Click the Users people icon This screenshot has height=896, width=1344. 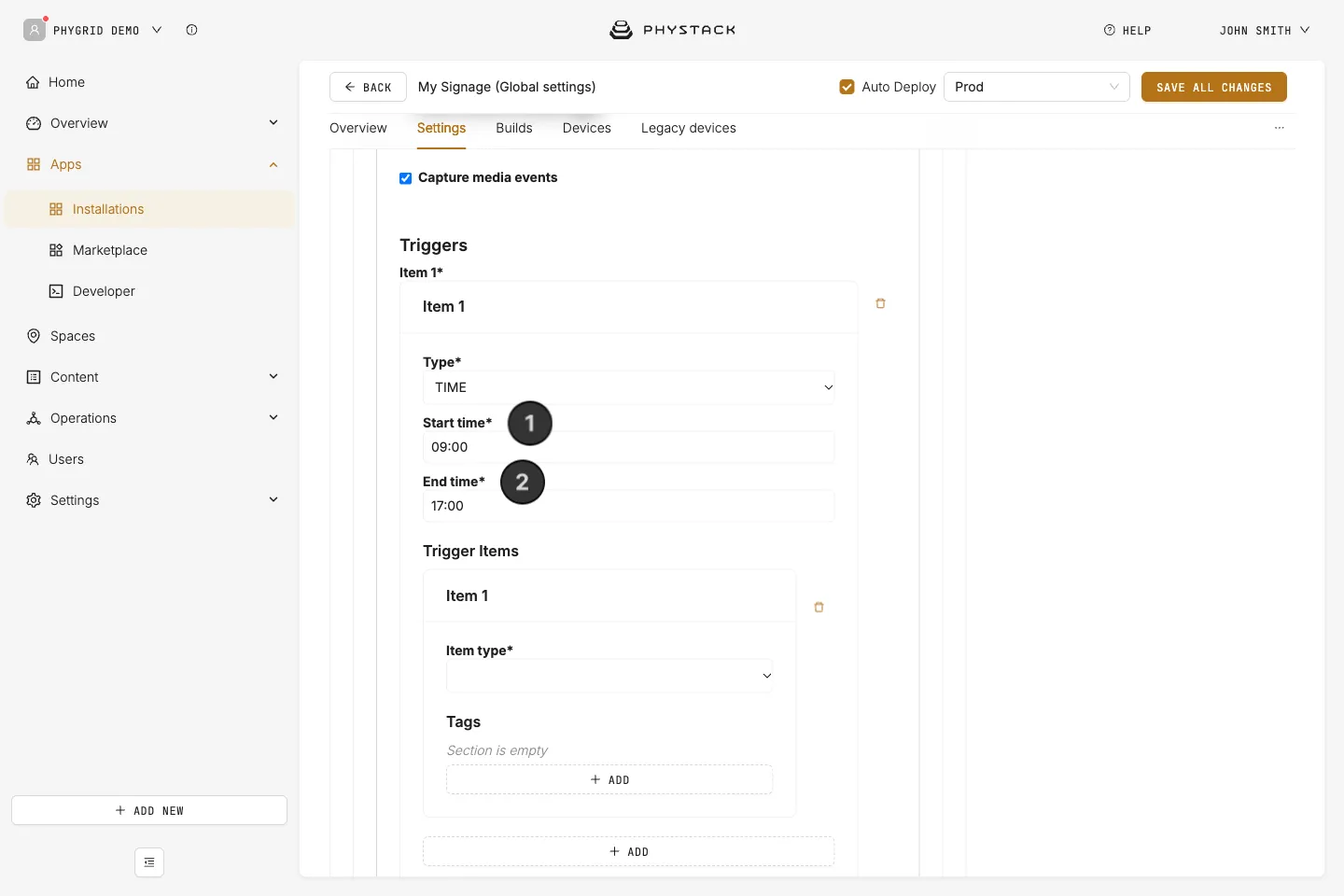[x=33, y=459]
